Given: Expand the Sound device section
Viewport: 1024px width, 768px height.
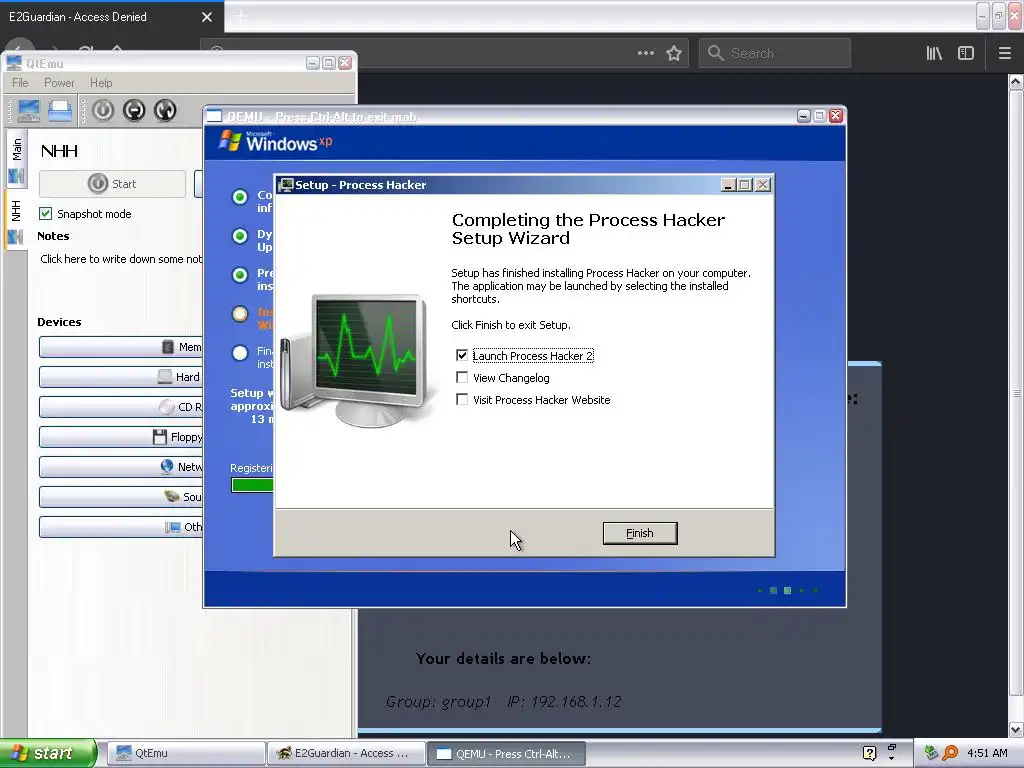Looking at the screenshot, I should point(121,497).
